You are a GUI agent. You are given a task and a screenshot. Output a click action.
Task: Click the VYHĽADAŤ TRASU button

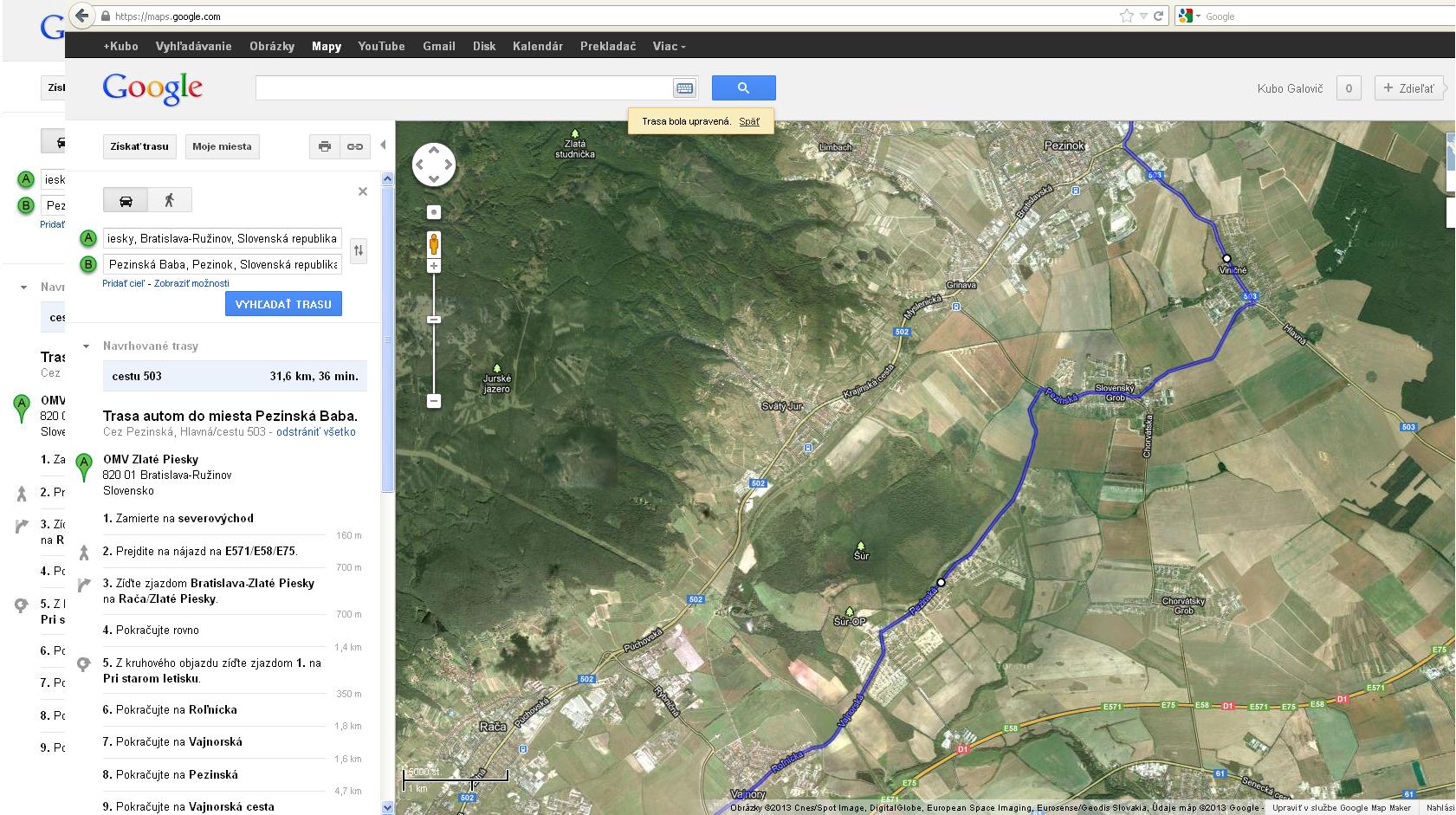click(x=283, y=304)
